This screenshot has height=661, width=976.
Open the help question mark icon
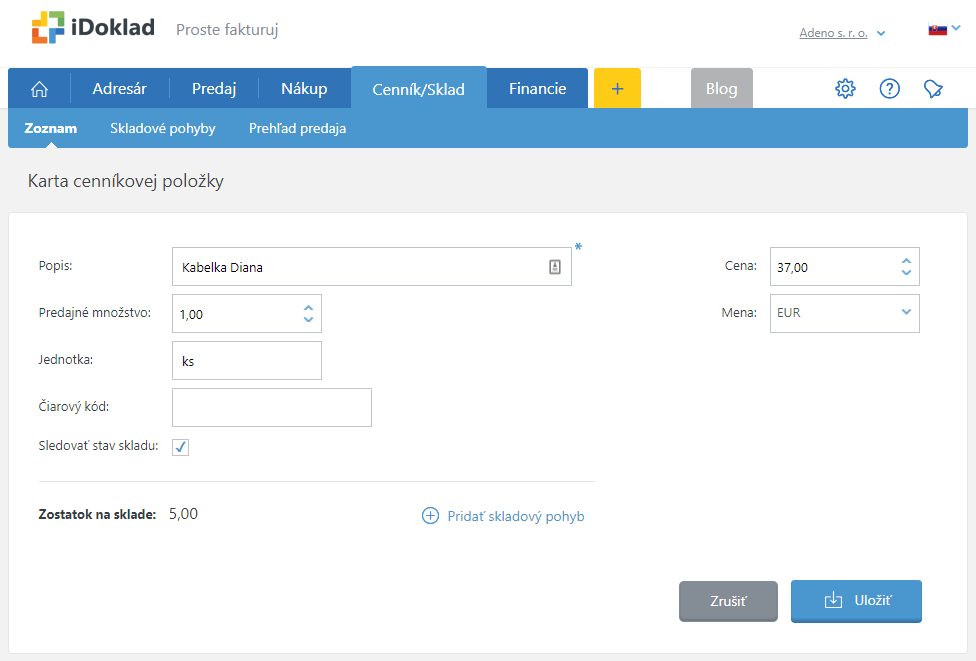point(889,89)
